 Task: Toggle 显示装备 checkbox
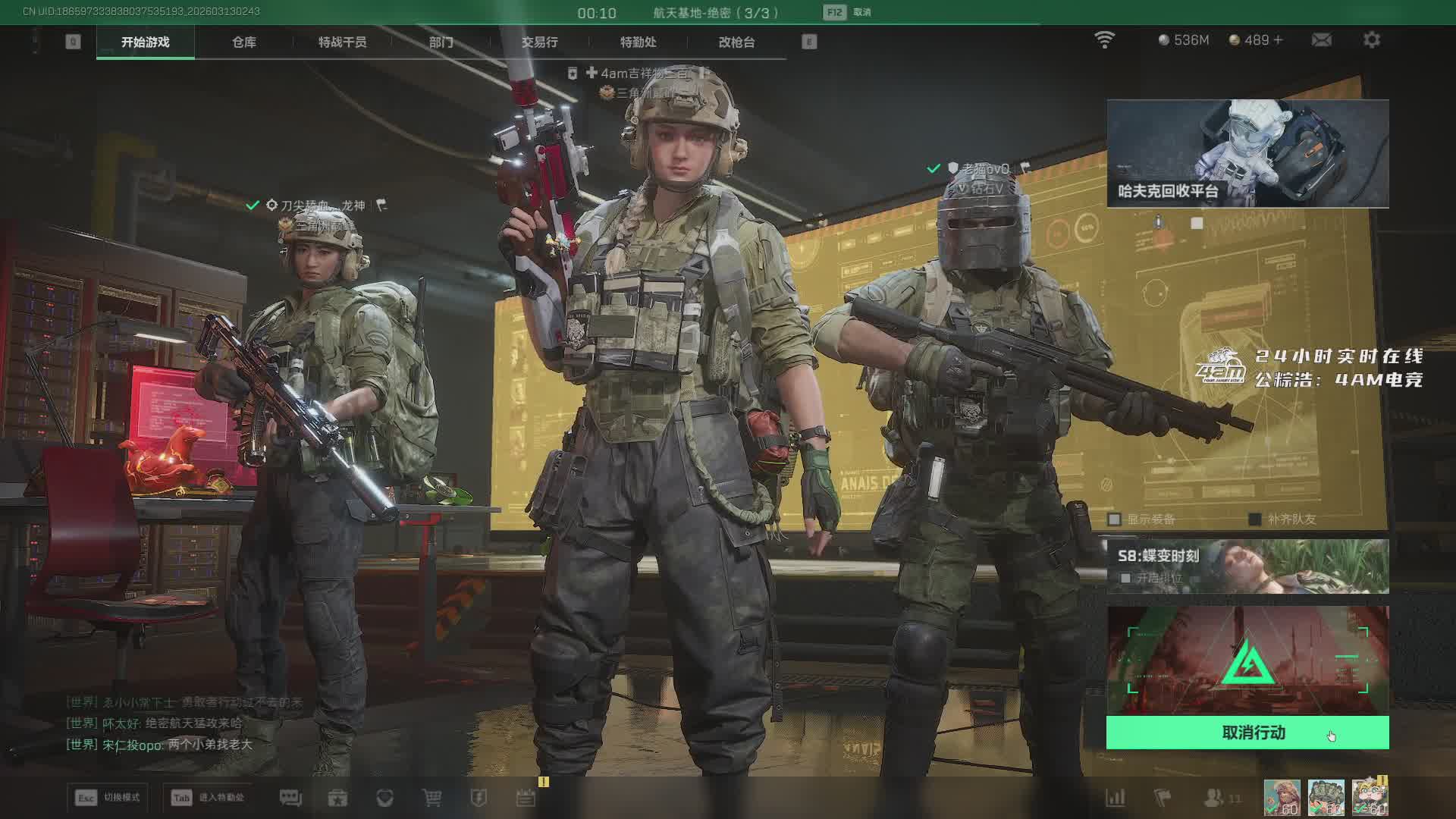point(1114,519)
